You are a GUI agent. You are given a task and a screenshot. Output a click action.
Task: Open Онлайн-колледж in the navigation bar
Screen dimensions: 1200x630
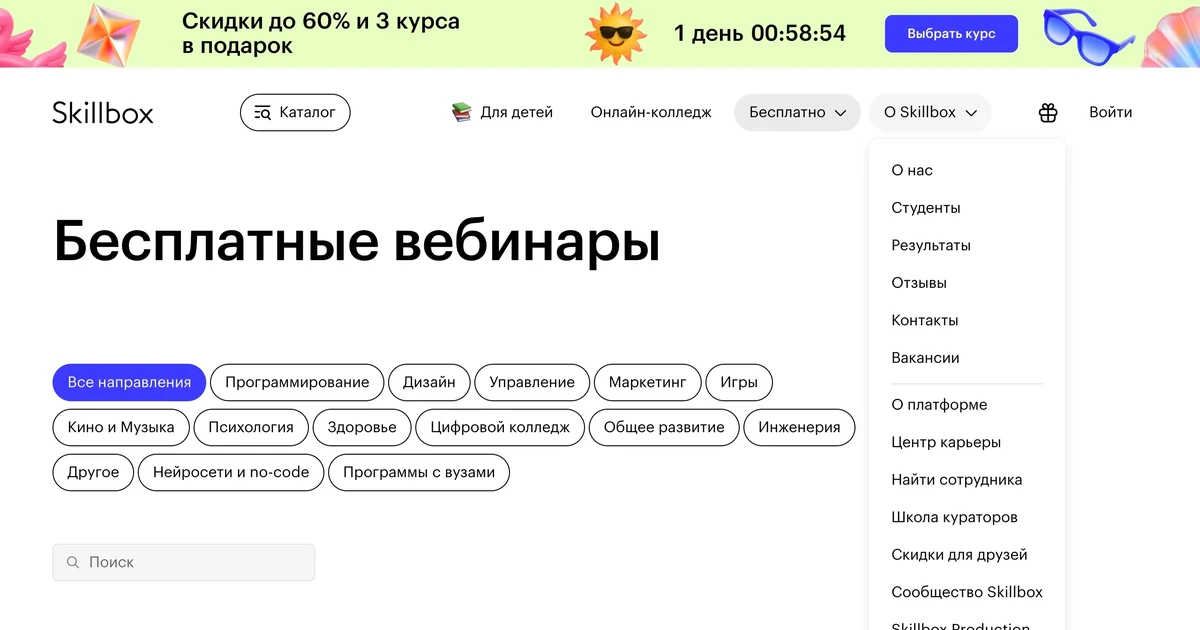click(x=651, y=112)
